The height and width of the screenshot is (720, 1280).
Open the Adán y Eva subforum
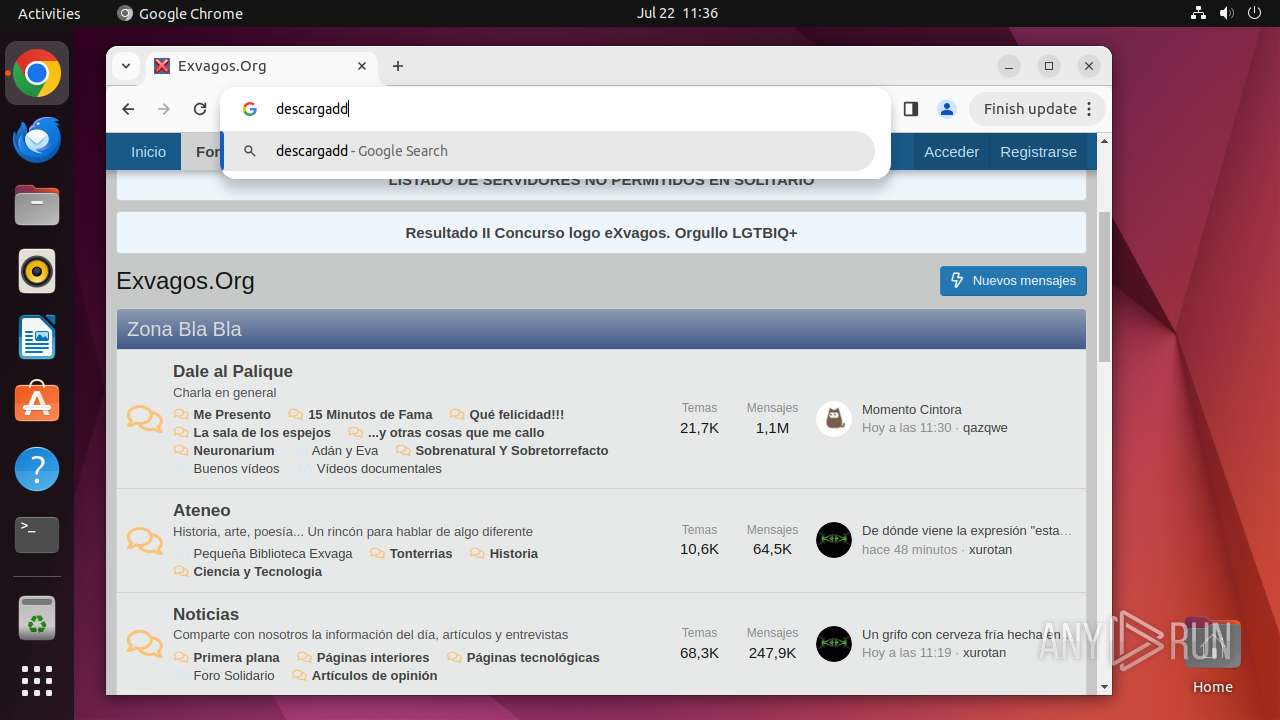click(x=345, y=450)
